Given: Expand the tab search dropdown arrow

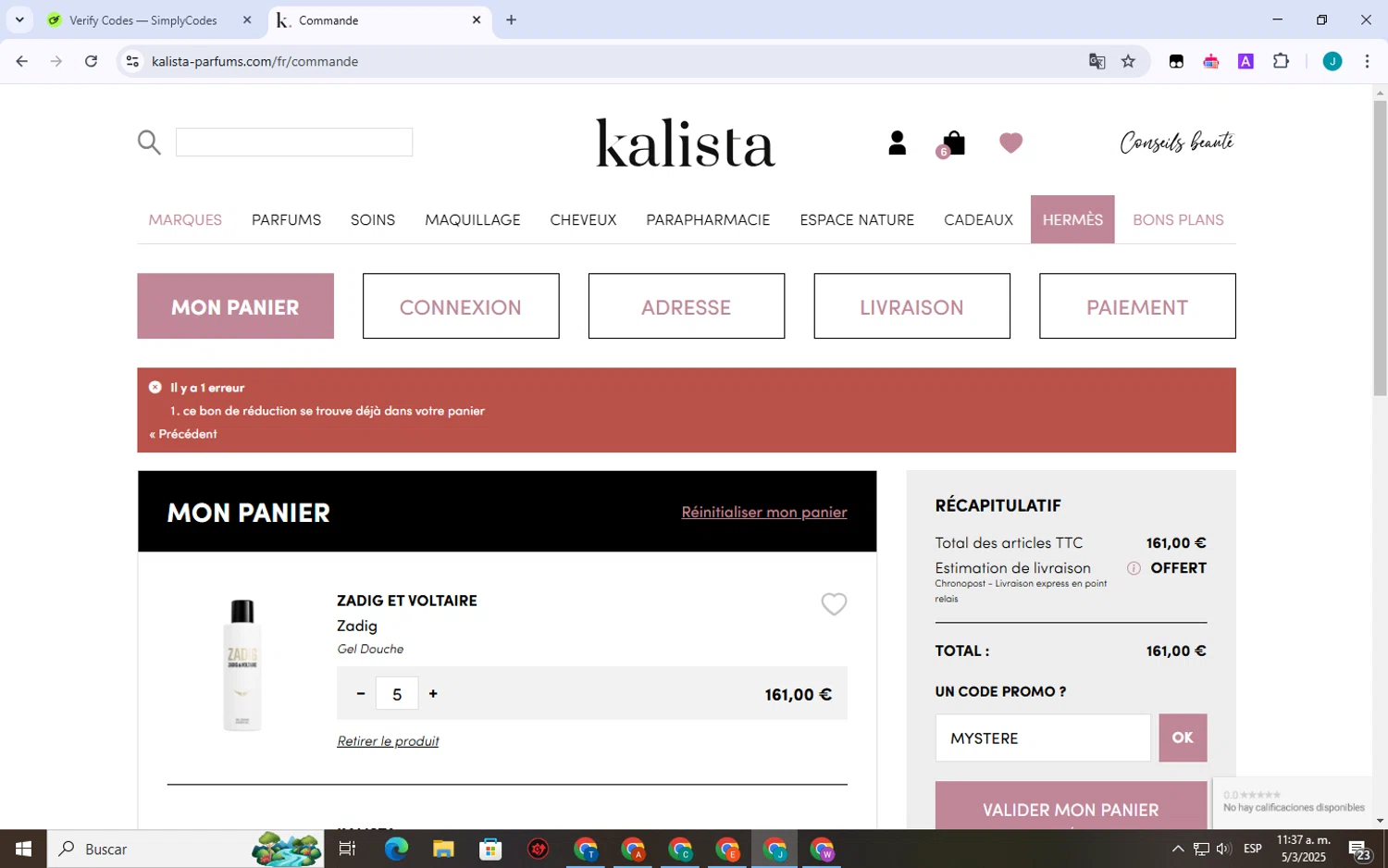Looking at the screenshot, I should (19, 19).
